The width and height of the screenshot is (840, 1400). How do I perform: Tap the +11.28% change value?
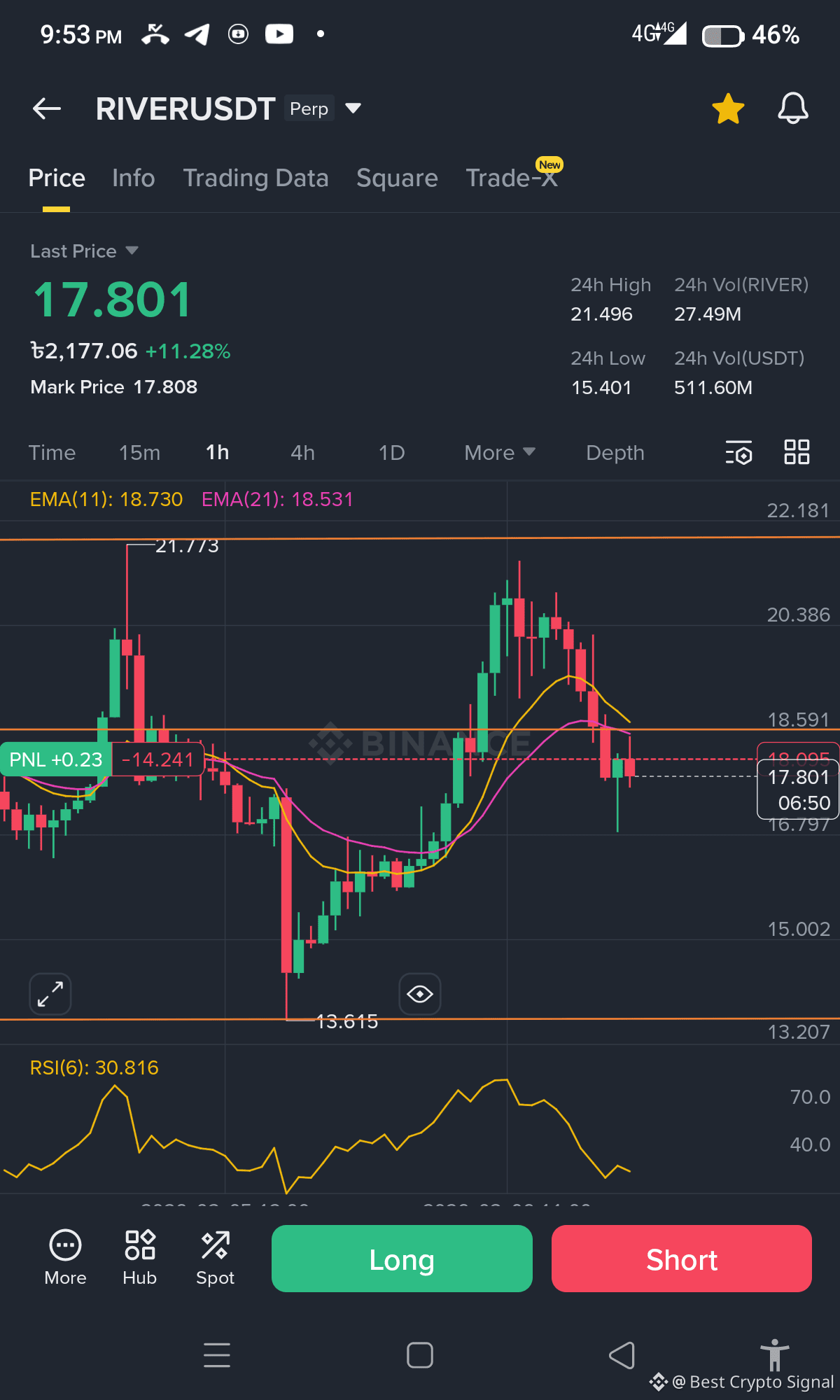point(188,351)
